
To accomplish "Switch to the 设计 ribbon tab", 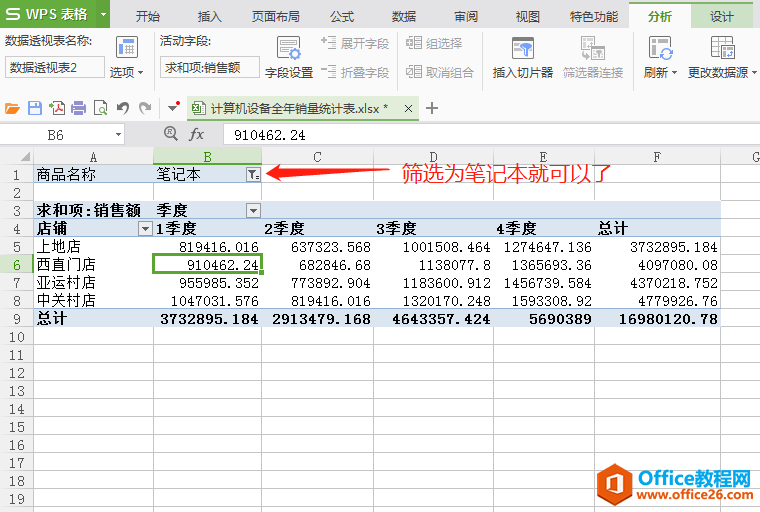I will coord(722,16).
